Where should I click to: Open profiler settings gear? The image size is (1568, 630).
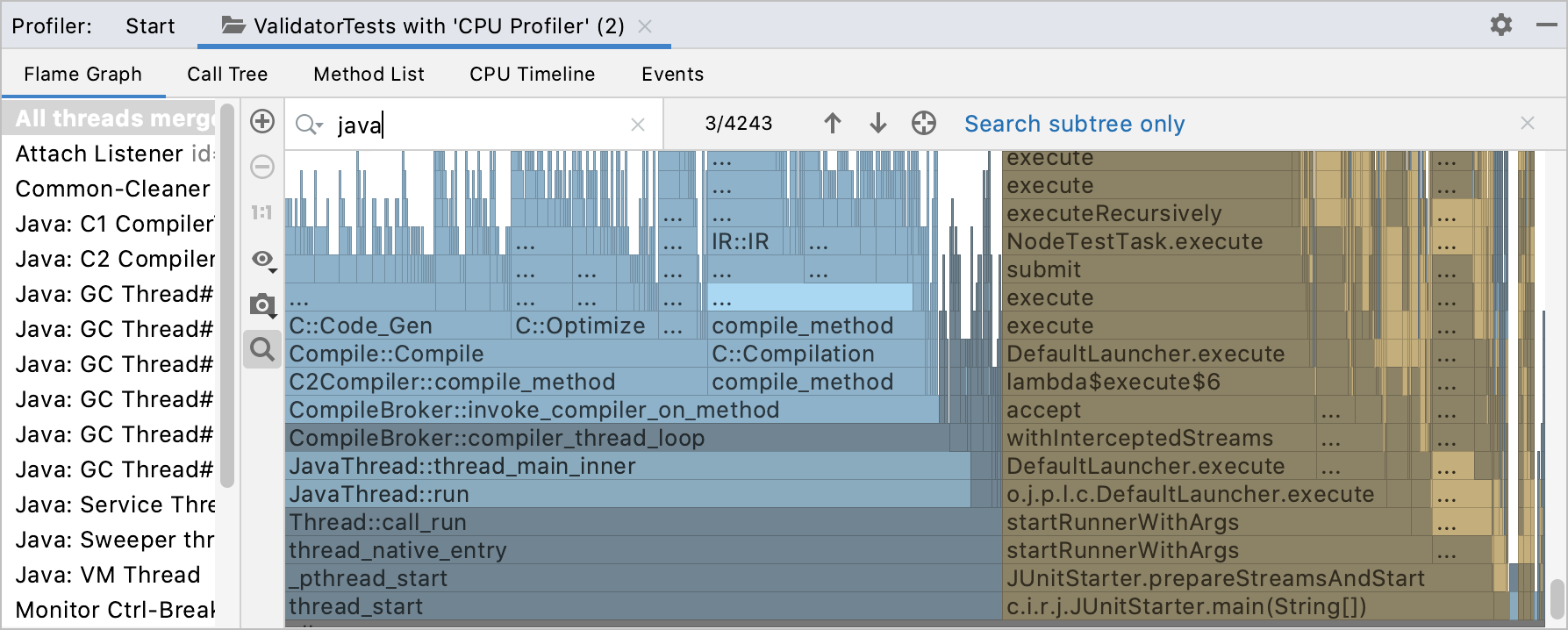[x=1500, y=25]
